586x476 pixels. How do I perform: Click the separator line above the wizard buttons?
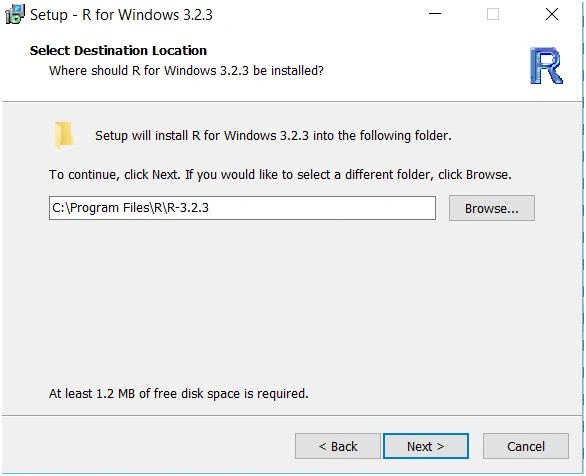pos(292,415)
